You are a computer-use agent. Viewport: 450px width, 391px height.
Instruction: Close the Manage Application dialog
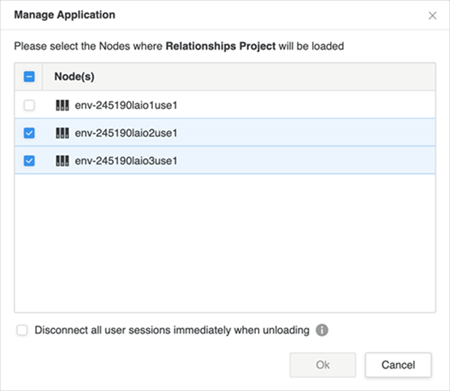[432, 16]
